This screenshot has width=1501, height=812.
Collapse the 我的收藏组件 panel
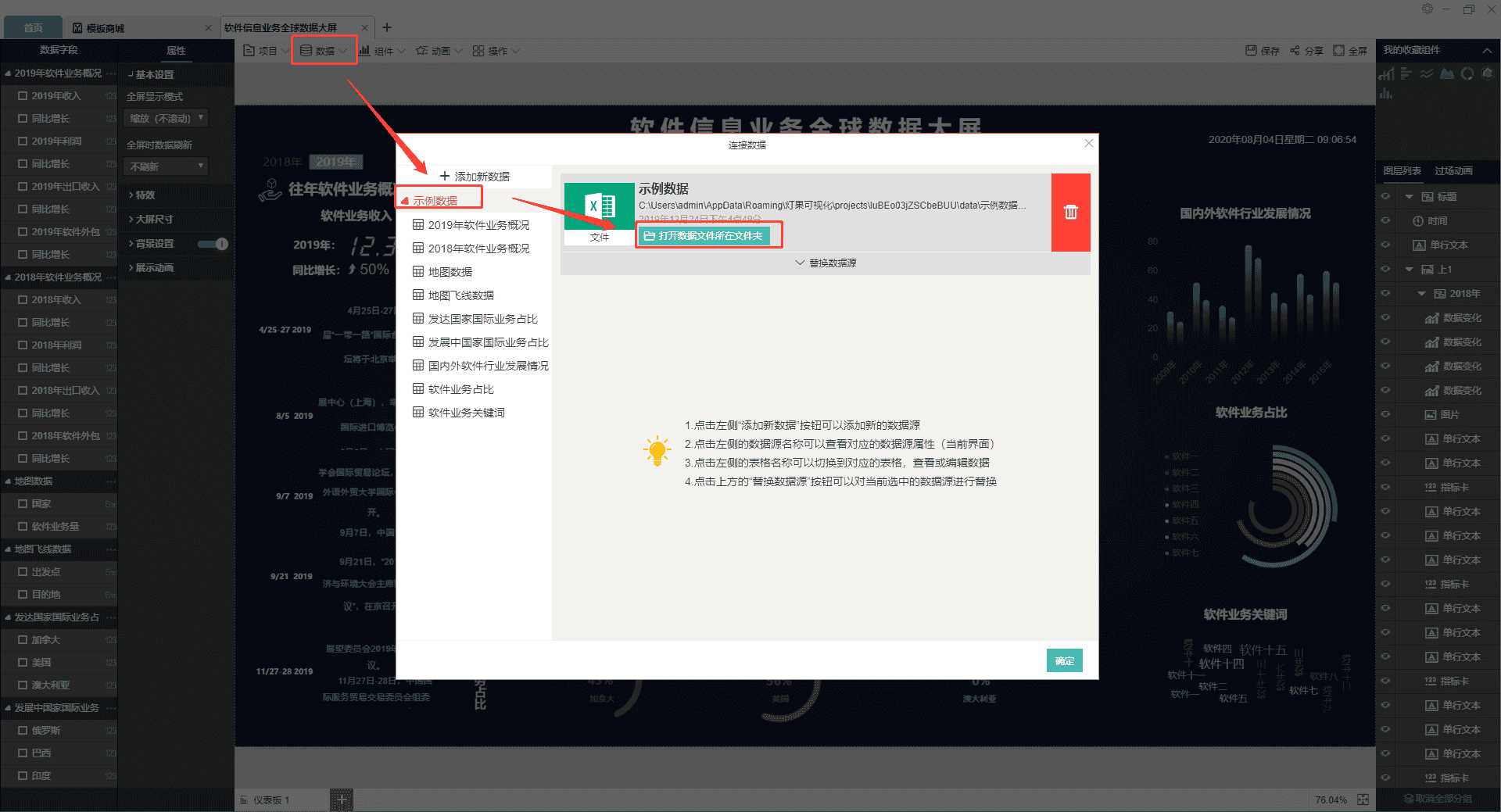(x=1486, y=50)
